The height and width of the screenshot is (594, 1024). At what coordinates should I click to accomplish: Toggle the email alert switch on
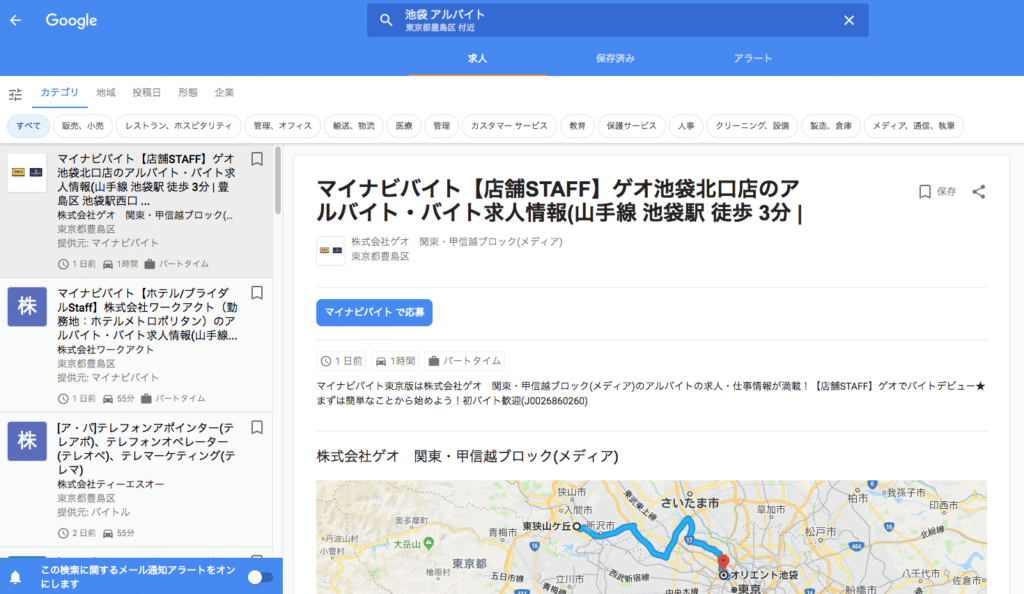[x=260, y=577]
